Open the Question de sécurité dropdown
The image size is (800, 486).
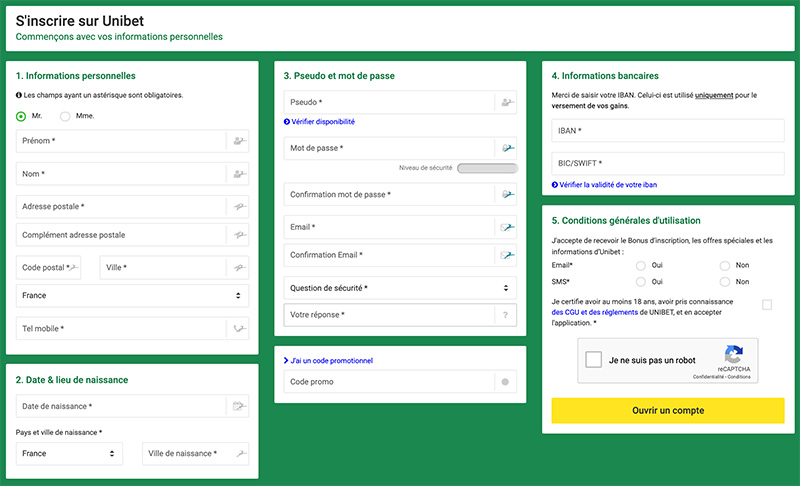(x=400, y=288)
